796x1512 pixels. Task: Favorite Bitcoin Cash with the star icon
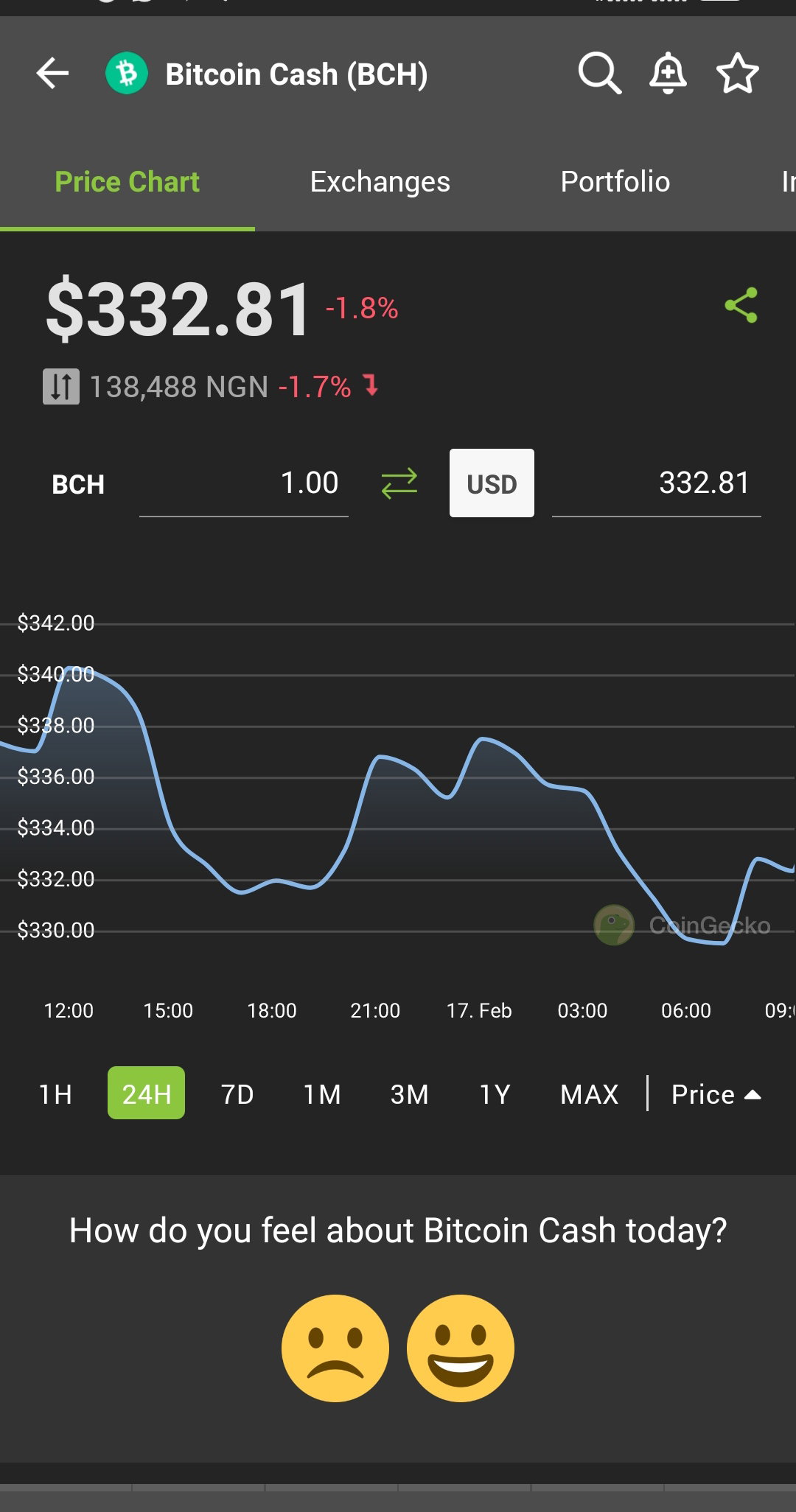tap(738, 74)
